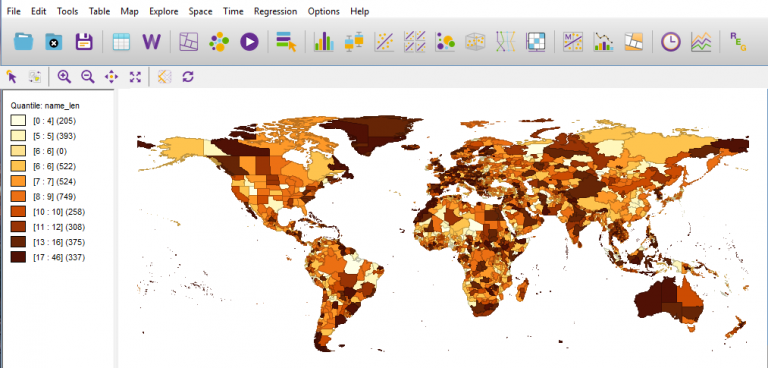Click the Quantile: name_len legend title
Viewport: 768px width, 368px height.
45,105
